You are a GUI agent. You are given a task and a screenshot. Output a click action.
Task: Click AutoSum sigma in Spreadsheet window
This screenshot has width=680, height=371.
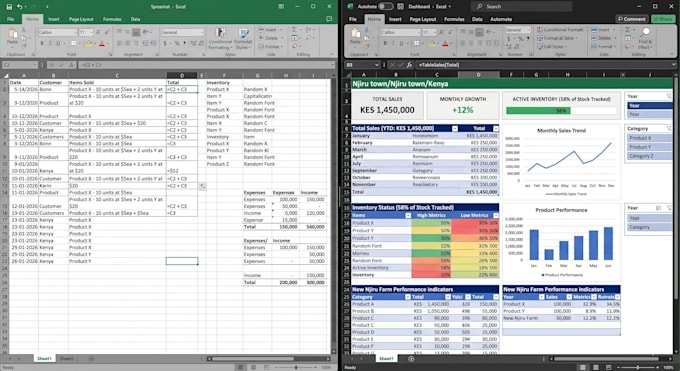(x=294, y=30)
